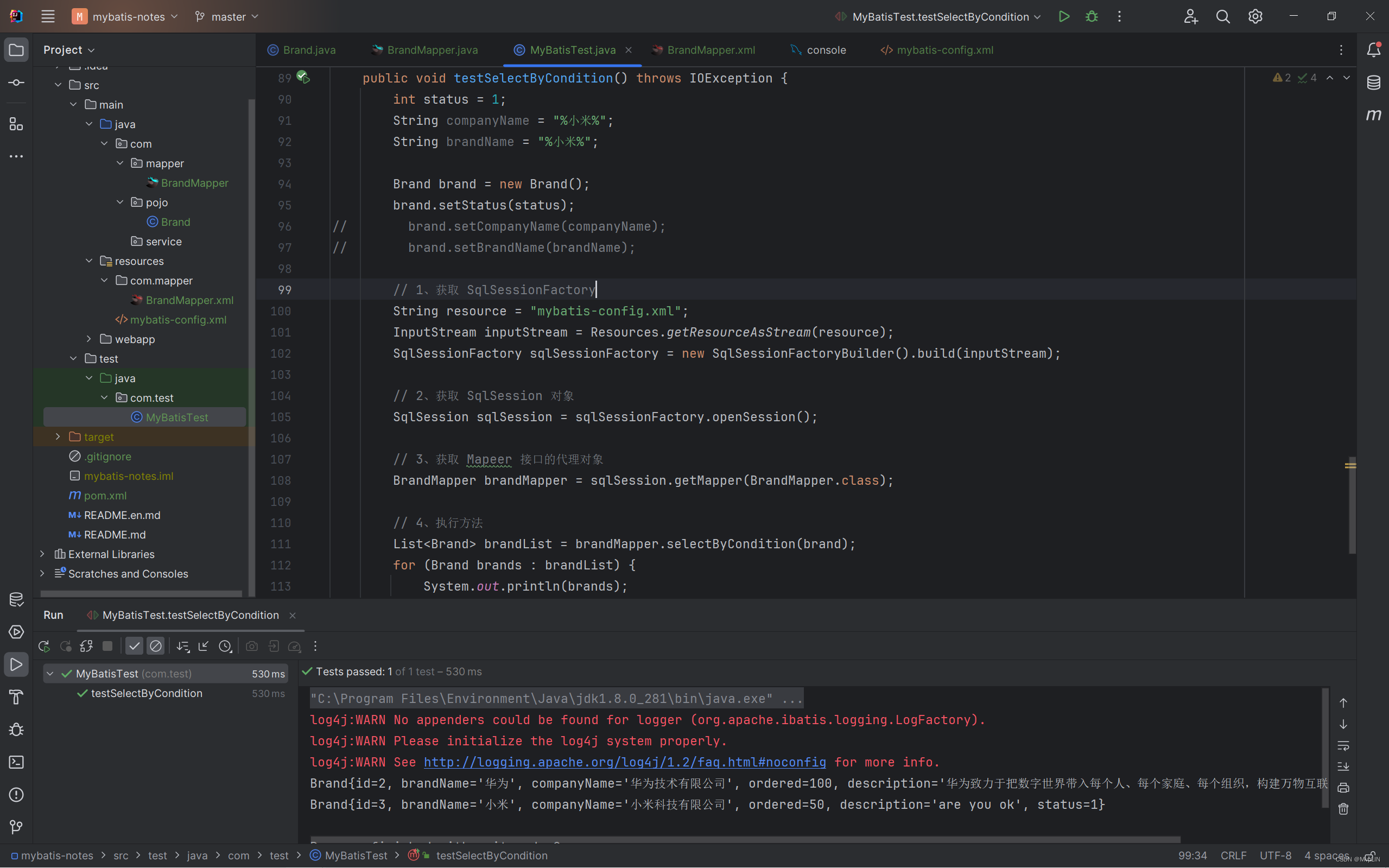Click the Search Everywhere magnifier icon

point(1222,17)
